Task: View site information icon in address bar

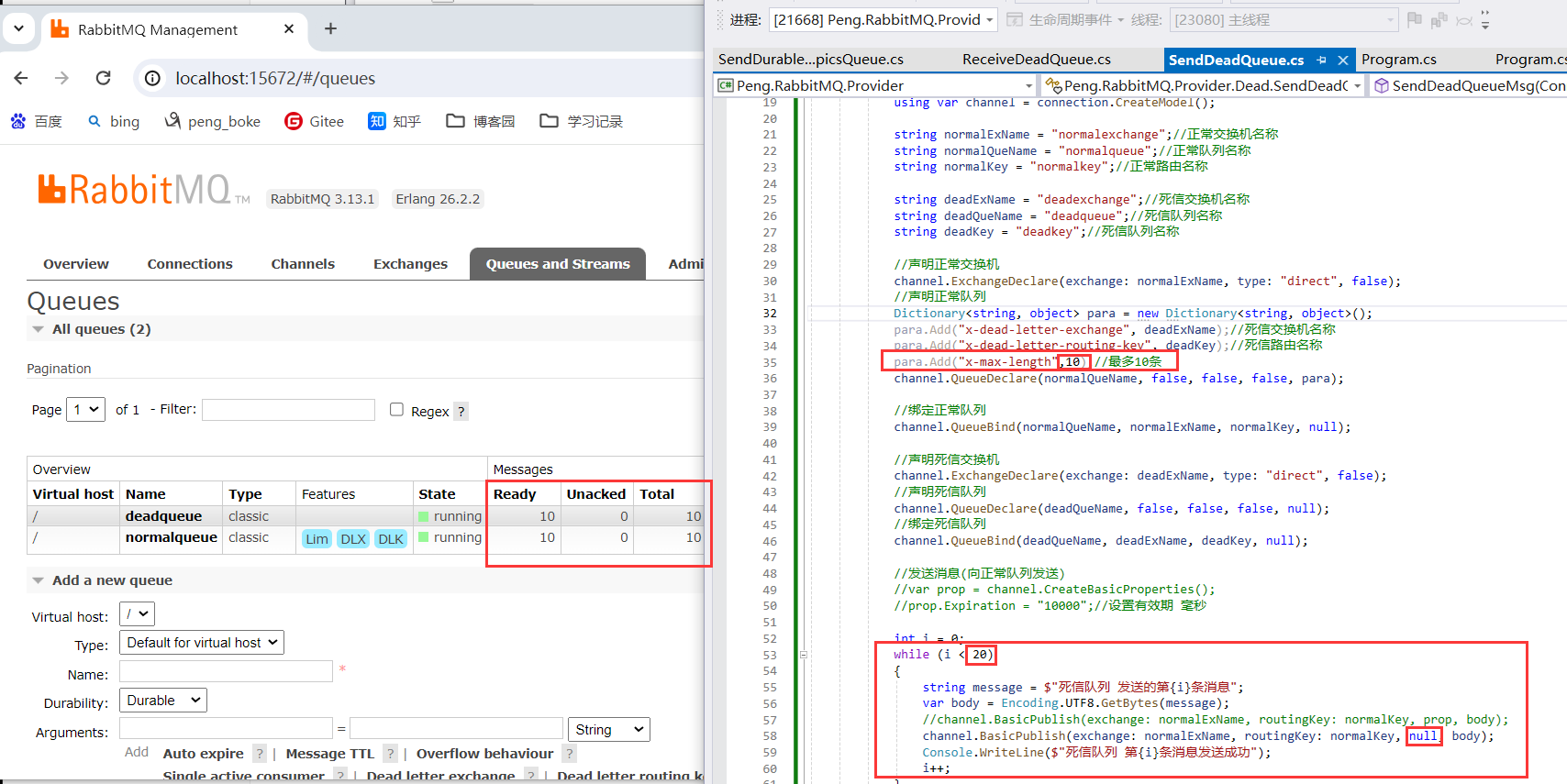Action: 153,78
